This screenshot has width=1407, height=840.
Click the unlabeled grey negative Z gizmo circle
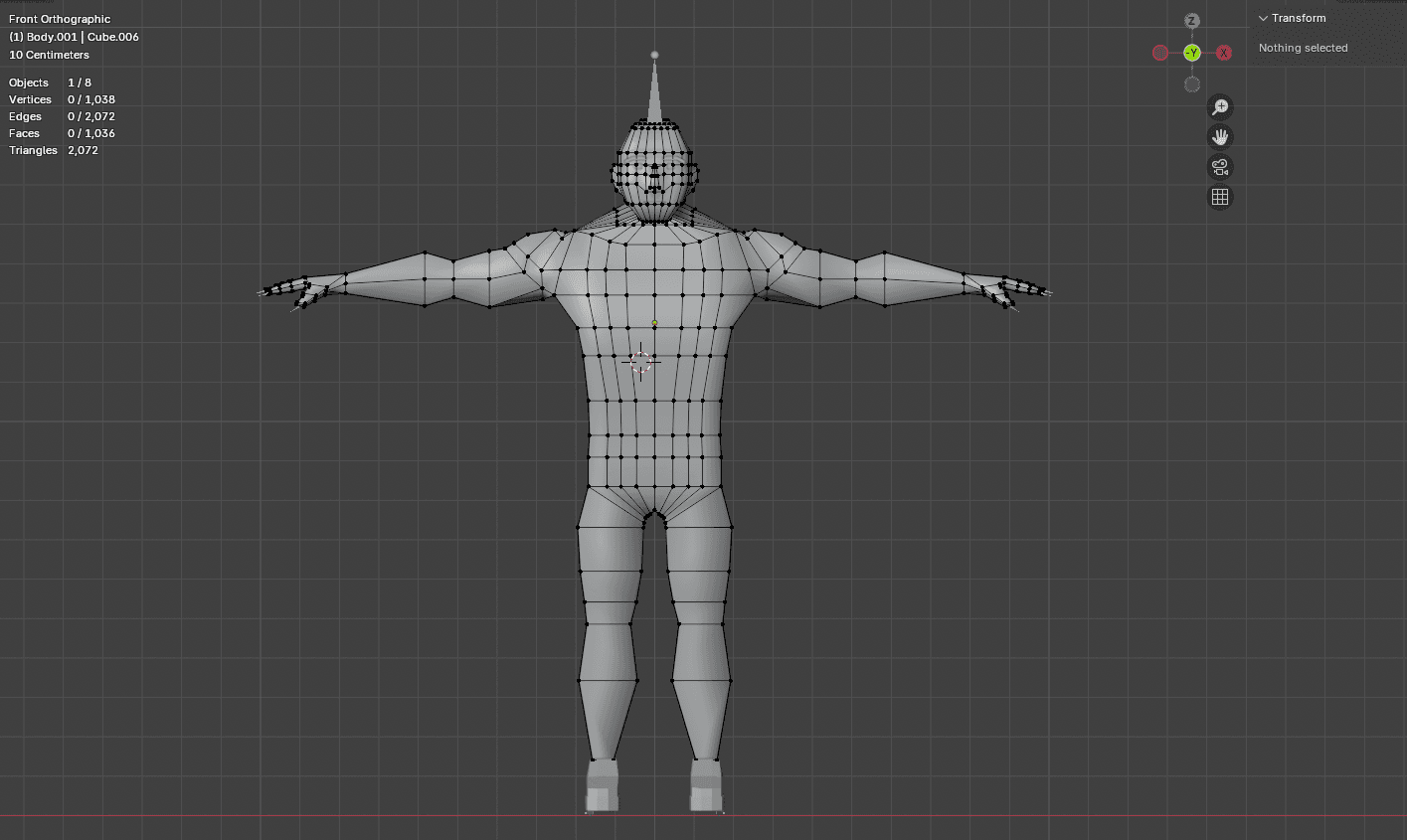point(1192,84)
